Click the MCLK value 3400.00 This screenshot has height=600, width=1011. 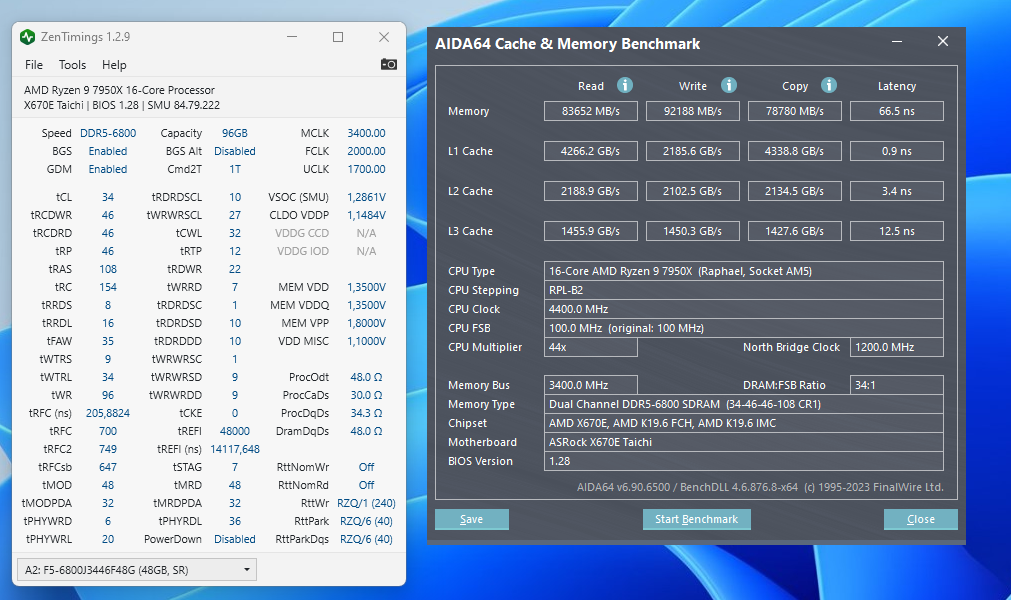click(366, 133)
